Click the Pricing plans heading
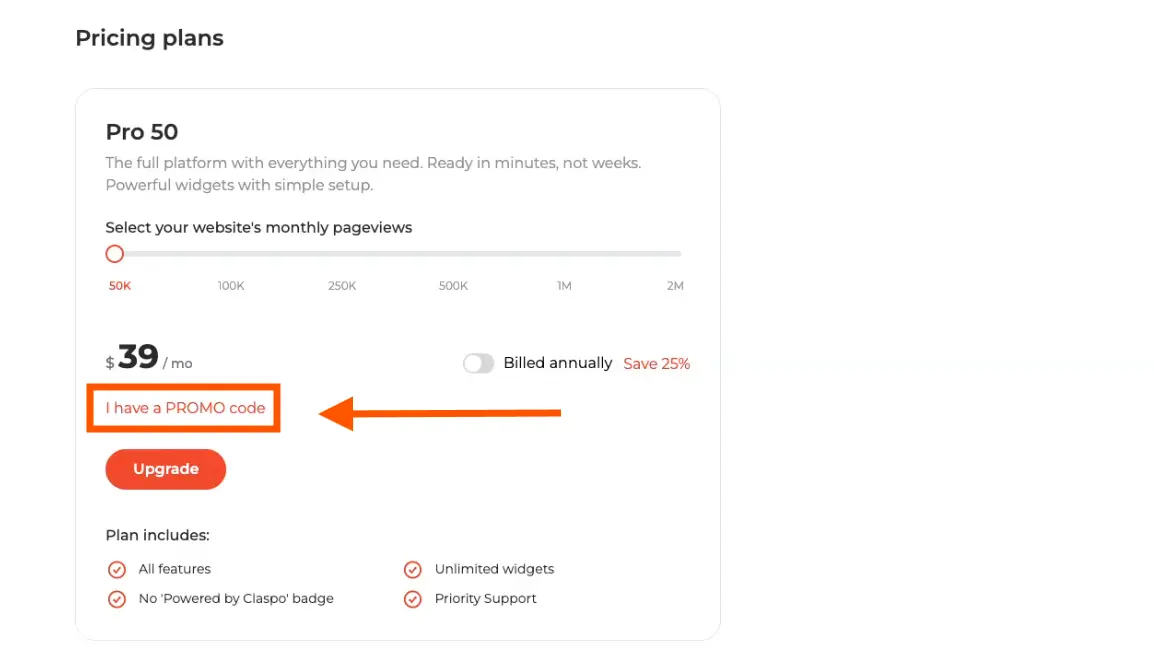1154x668 pixels. [149, 39]
